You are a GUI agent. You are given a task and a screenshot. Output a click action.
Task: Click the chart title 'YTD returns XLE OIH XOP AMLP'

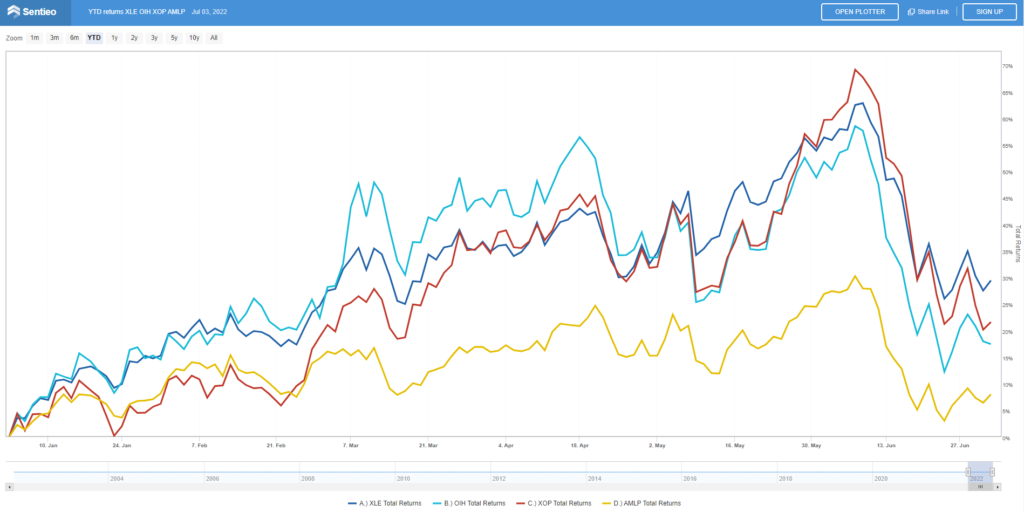click(137, 12)
